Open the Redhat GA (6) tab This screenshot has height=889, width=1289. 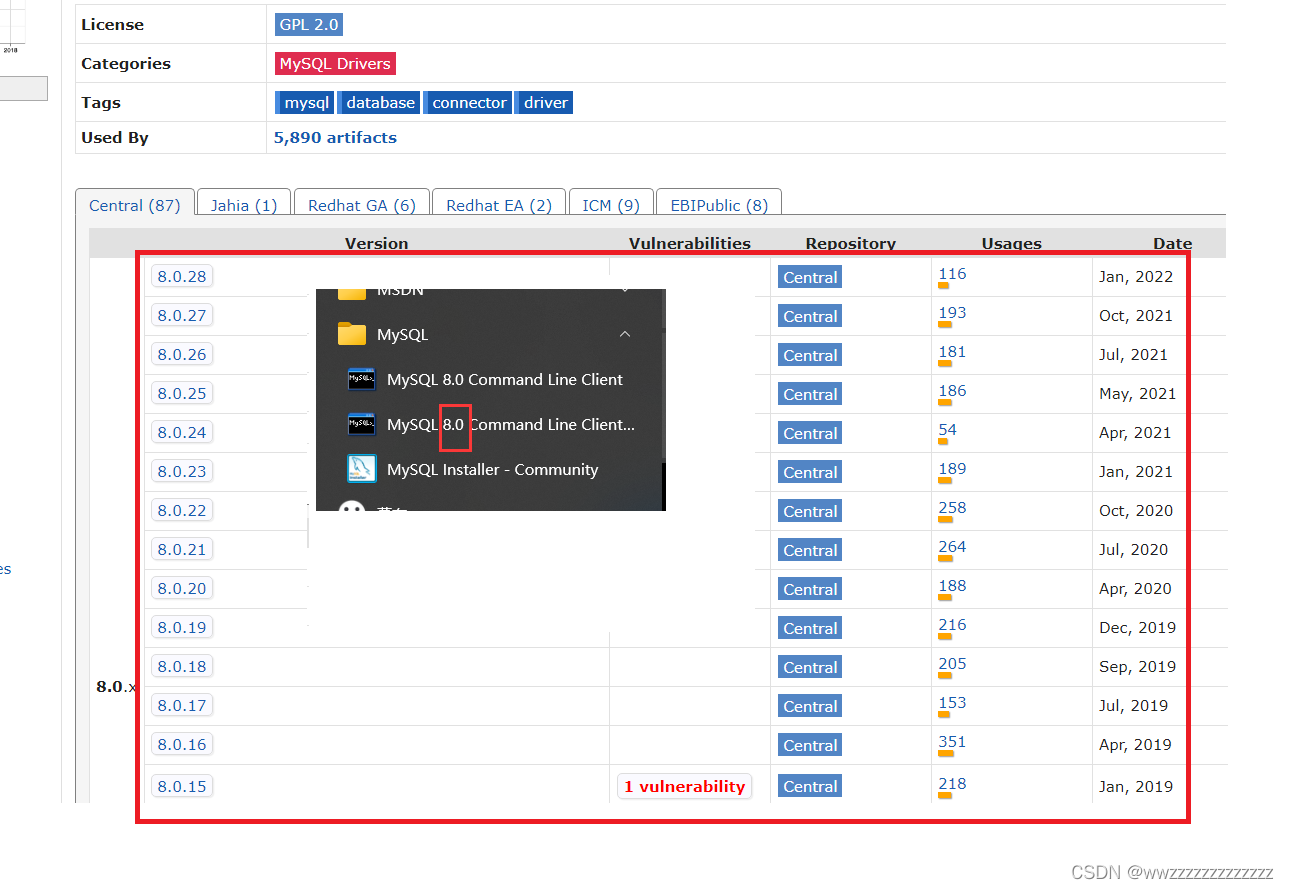coord(362,205)
